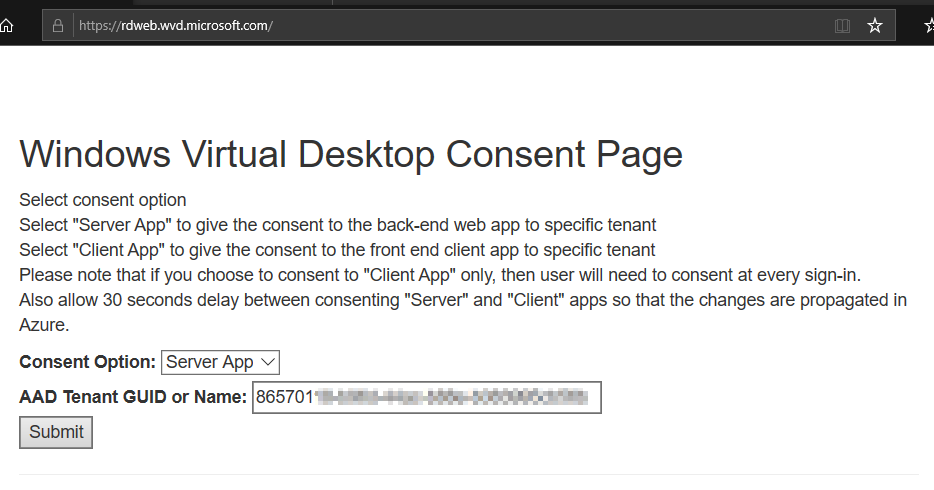Click the "AAD Tenant GUID or Name:" label

[133, 397]
